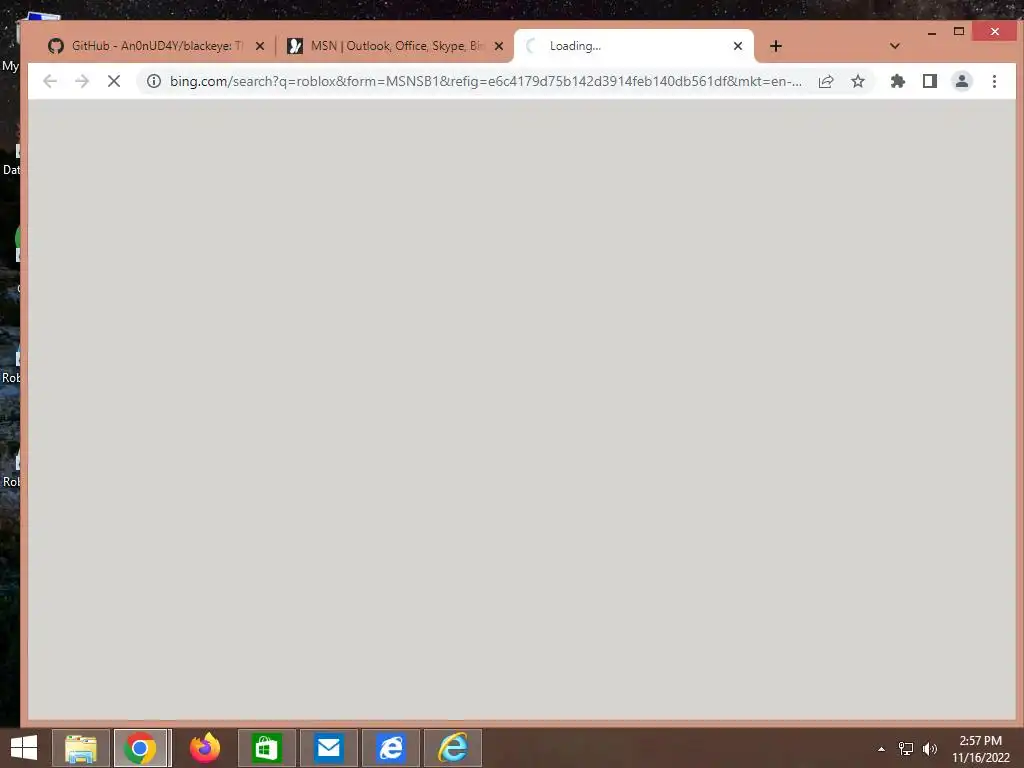Screen dimensions: 1024x768
Task: View site information icon
Action: tap(153, 81)
